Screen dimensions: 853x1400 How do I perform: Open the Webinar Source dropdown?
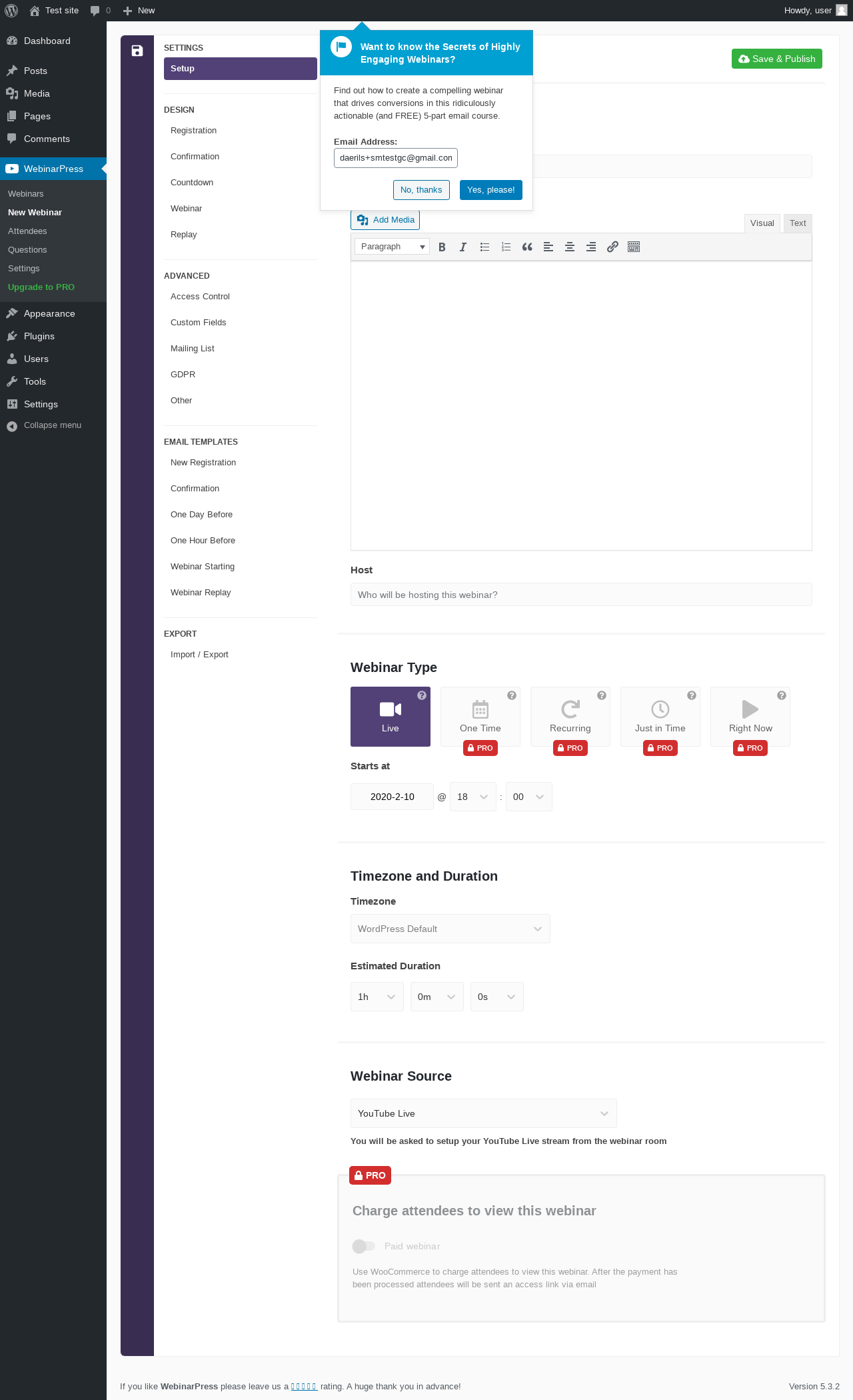484,1113
